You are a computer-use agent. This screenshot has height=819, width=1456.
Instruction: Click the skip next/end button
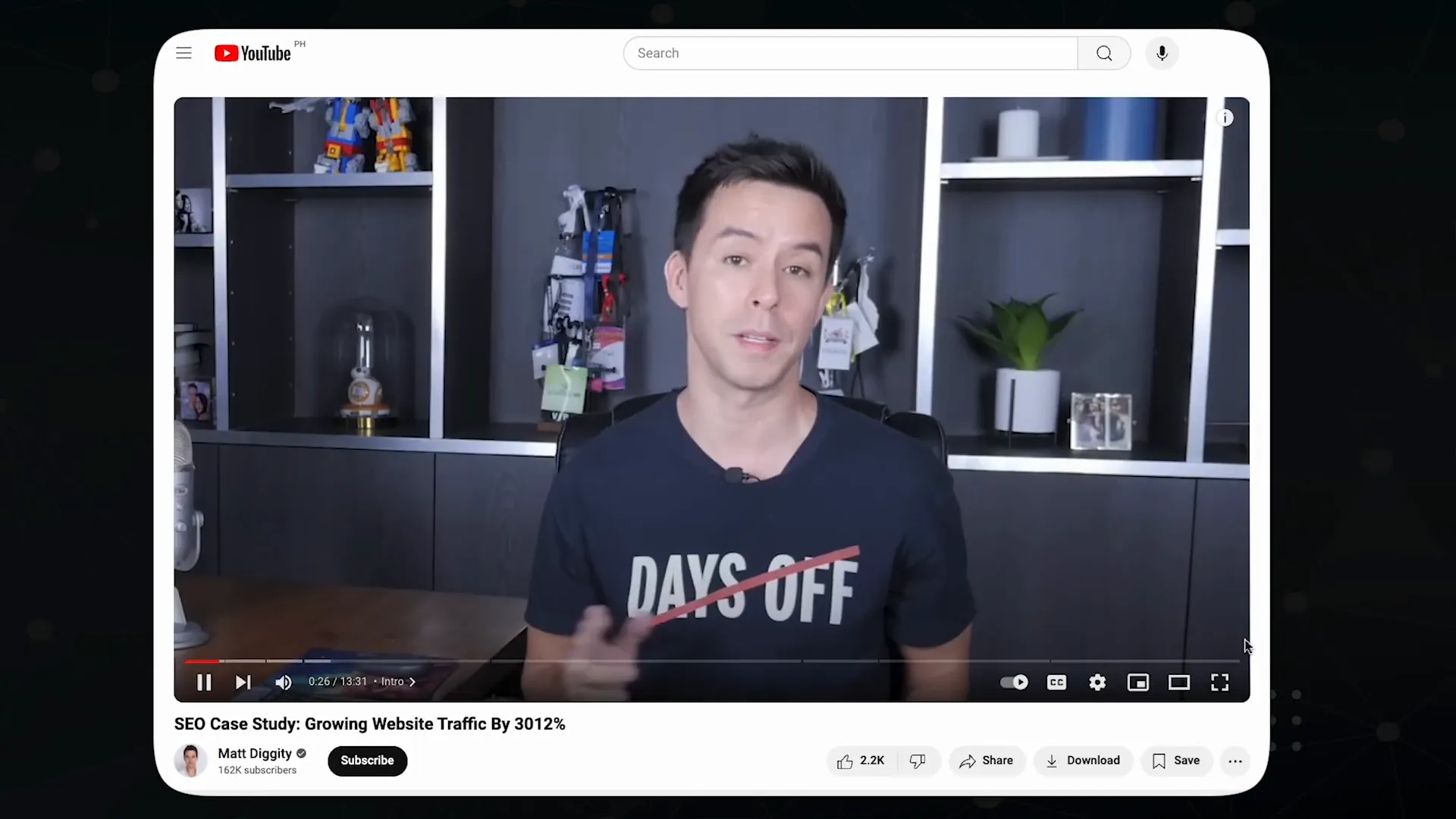243,681
